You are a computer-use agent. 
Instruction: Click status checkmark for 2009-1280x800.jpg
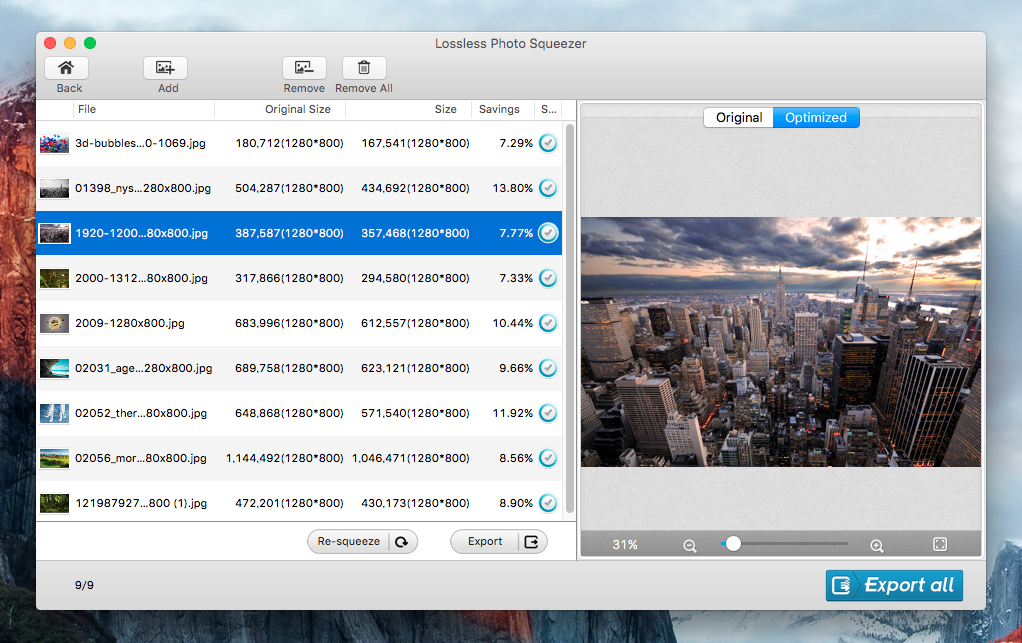click(548, 323)
